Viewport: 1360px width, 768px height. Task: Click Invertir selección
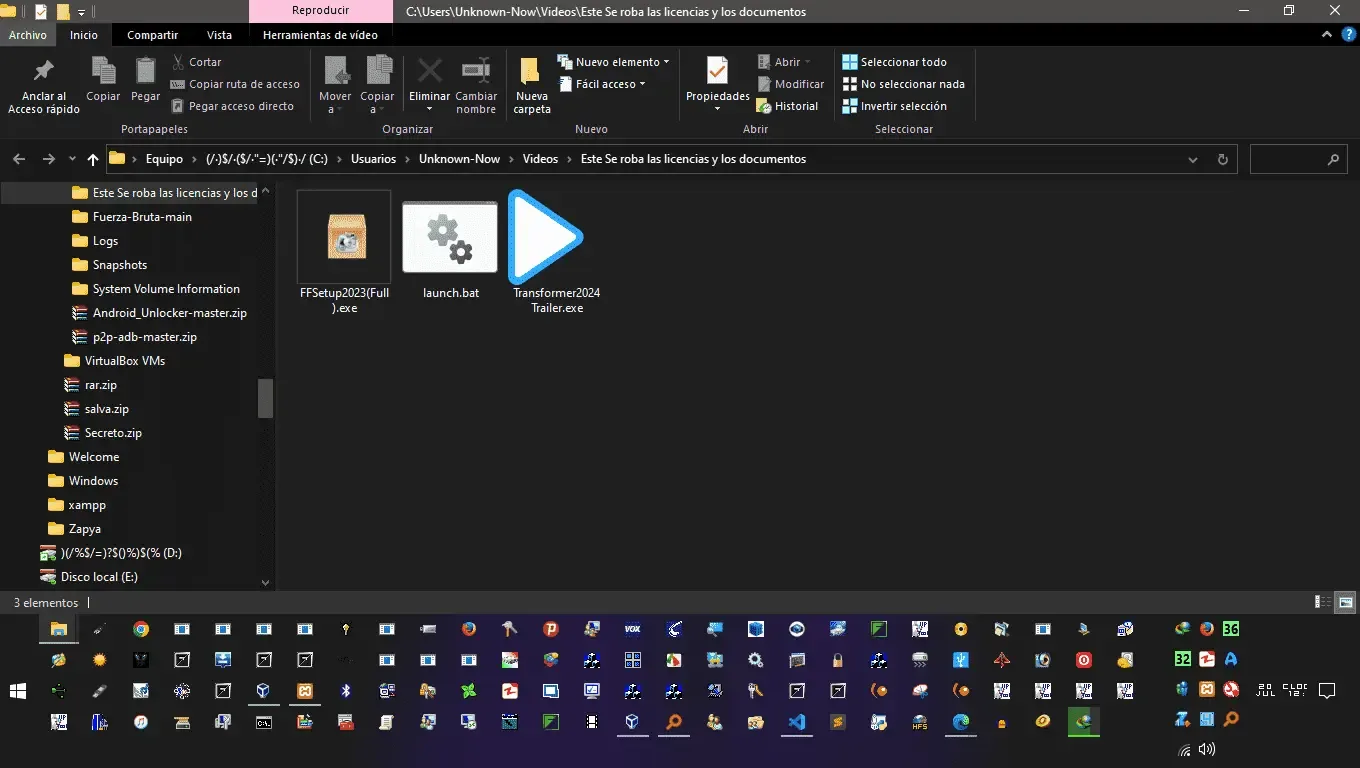[894, 106]
